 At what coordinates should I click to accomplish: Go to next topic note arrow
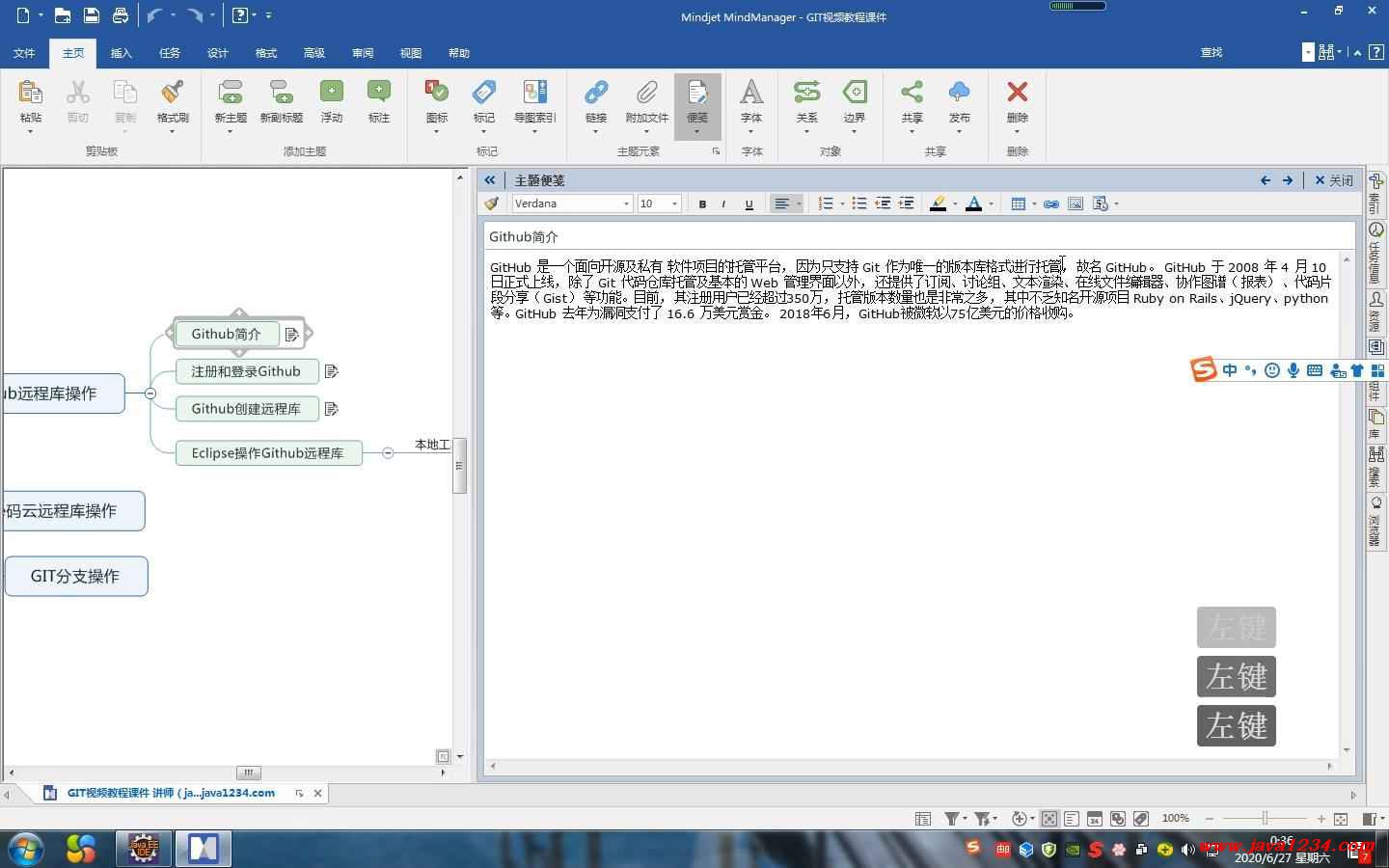[1288, 180]
